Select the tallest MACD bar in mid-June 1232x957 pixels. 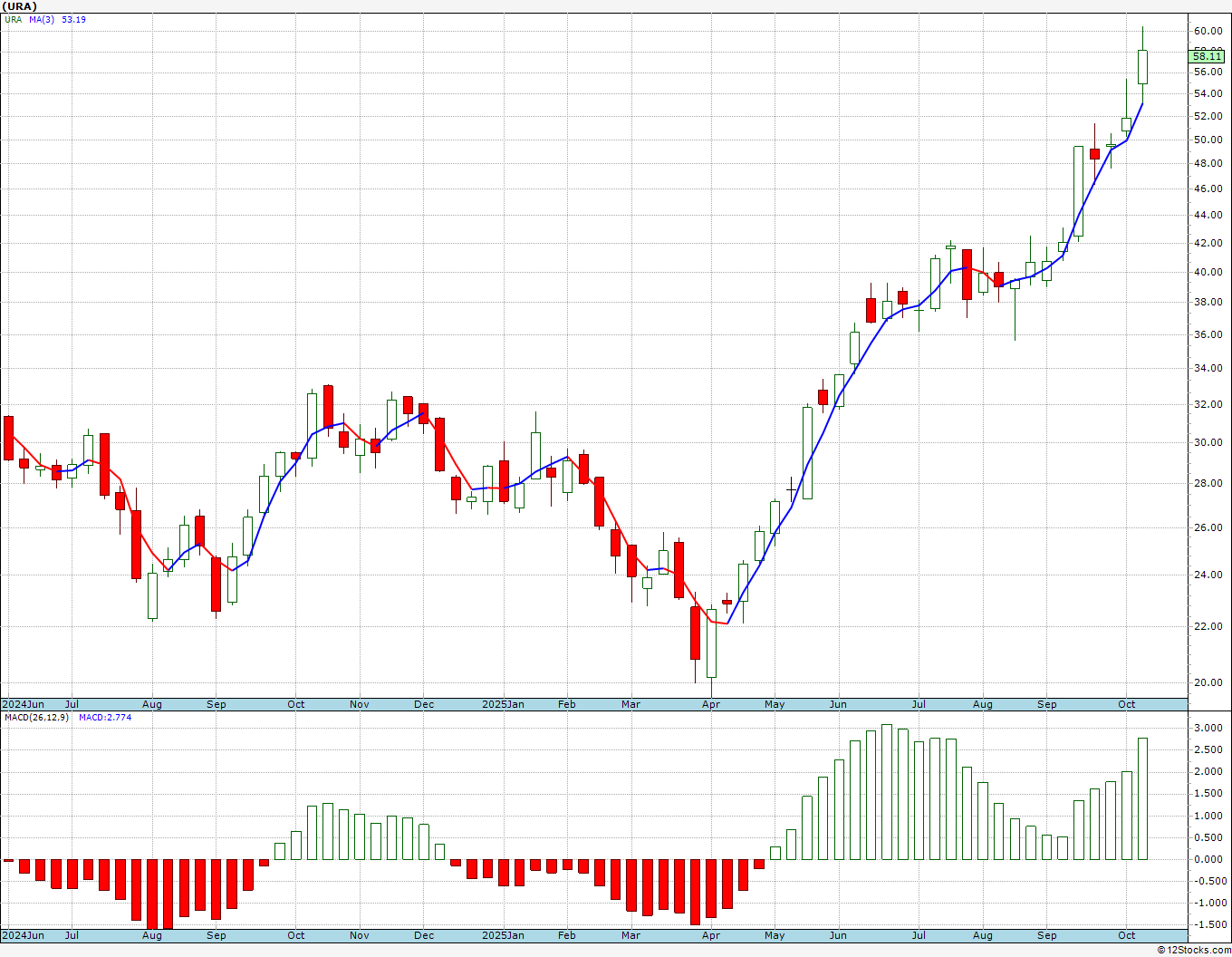pyautogui.click(x=887, y=792)
